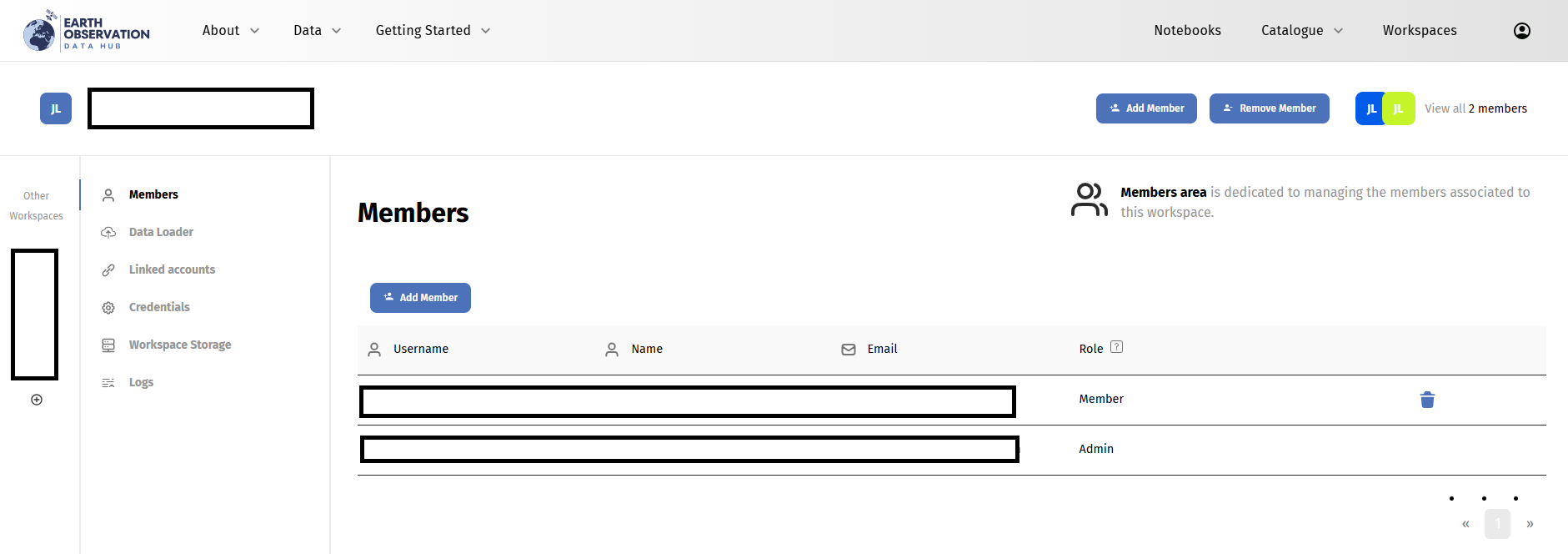Open the Notebooks page

[1187, 31]
